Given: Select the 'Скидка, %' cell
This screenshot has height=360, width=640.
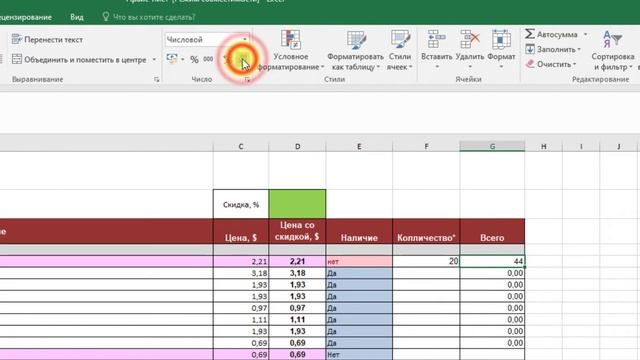Looking at the screenshot, I should point(241,204).
